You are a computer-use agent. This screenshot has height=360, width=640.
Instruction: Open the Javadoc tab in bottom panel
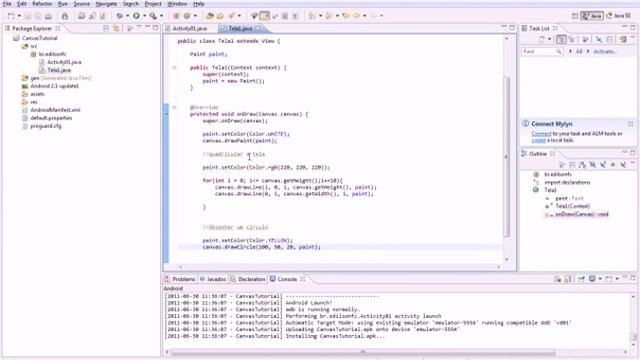[x=213, y=279]
